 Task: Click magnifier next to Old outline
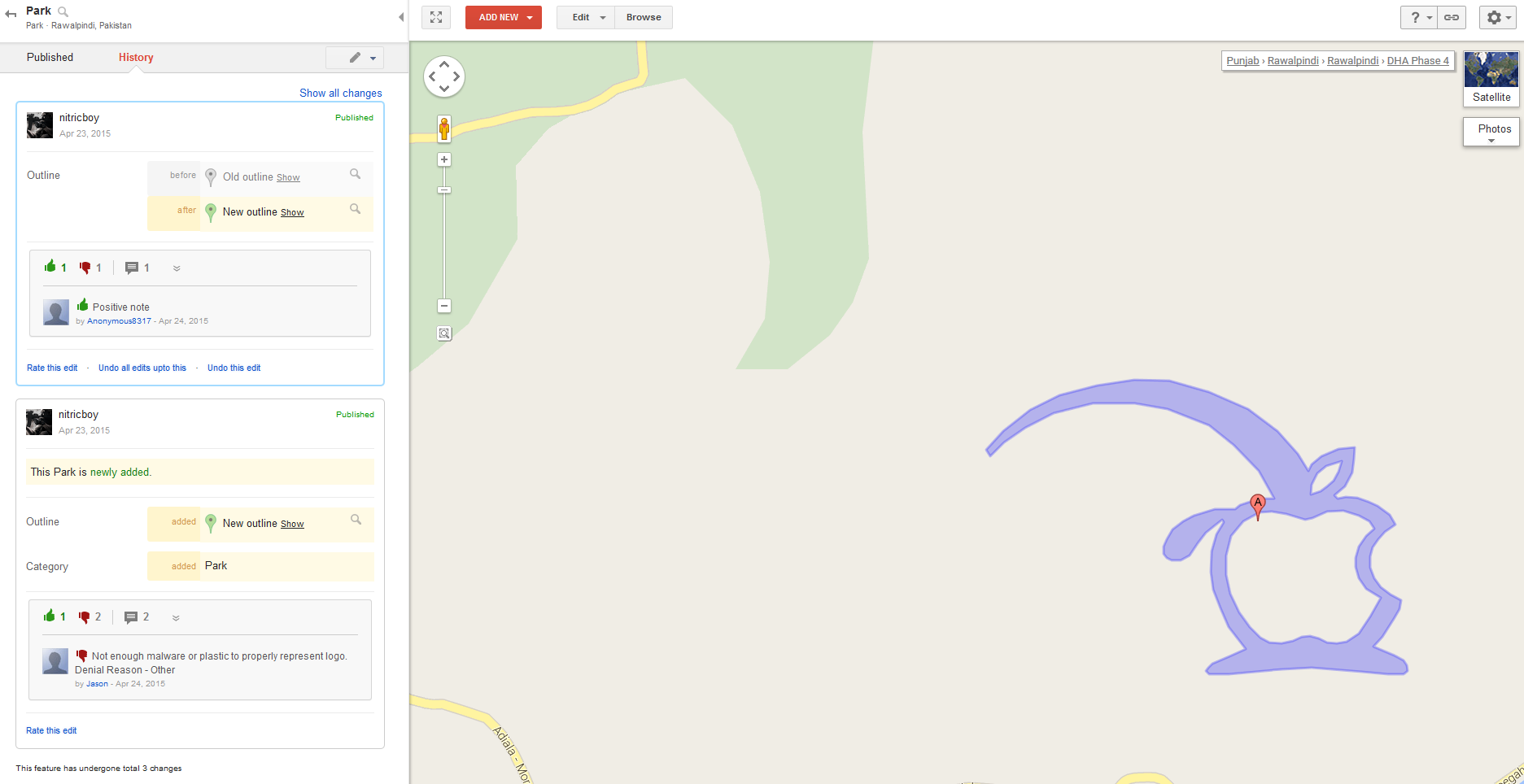pyautogui.click(x=355, y=174)
